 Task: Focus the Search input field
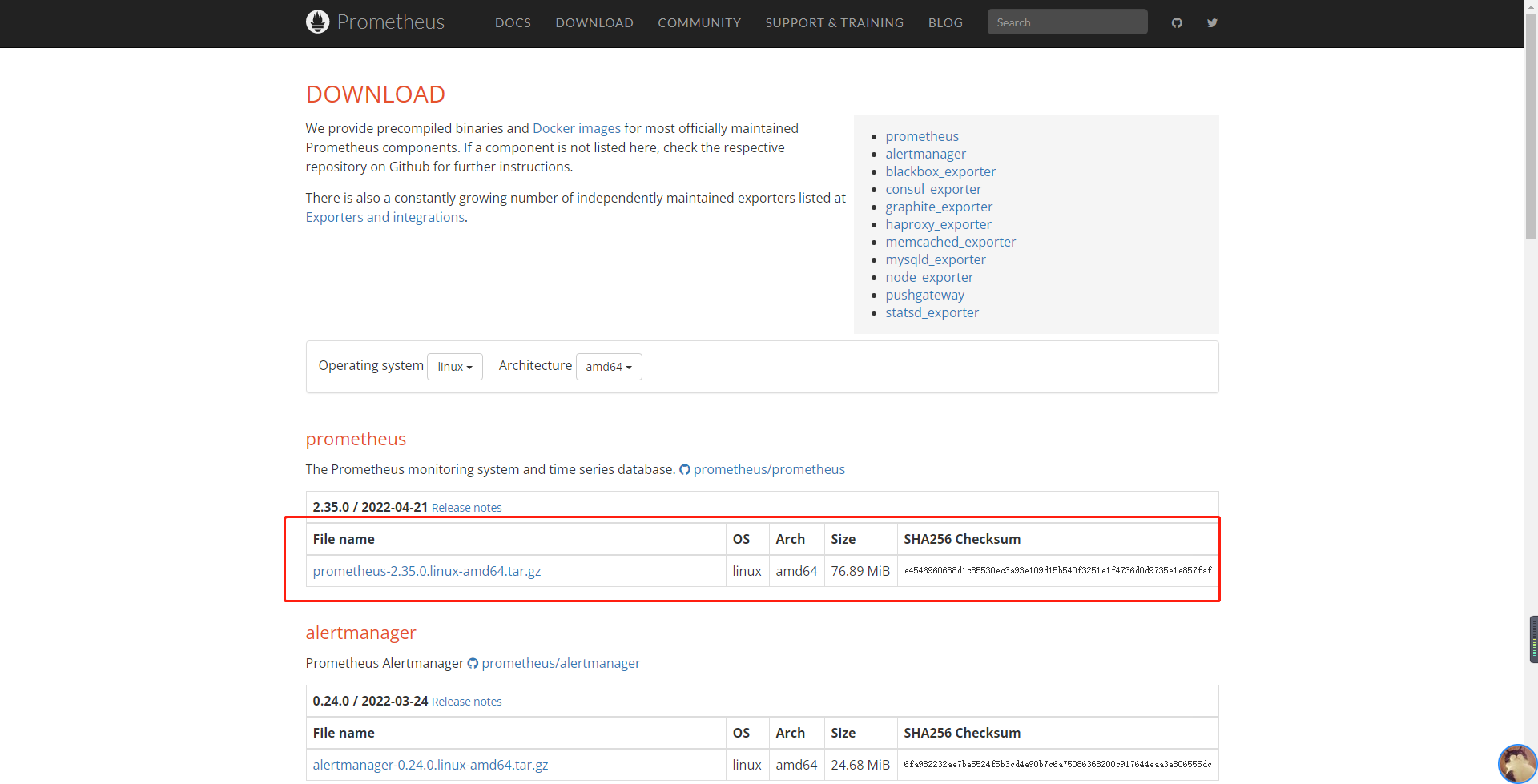pos(1067,22)
